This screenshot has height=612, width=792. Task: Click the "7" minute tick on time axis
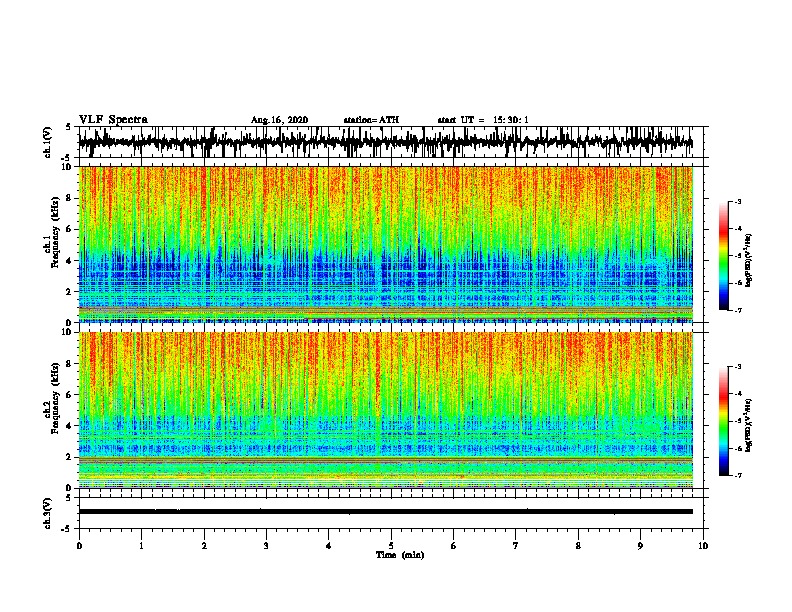tap(516, 546)
